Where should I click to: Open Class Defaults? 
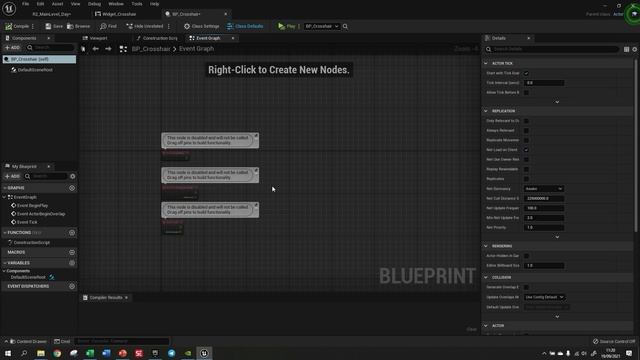pos(245,26)
